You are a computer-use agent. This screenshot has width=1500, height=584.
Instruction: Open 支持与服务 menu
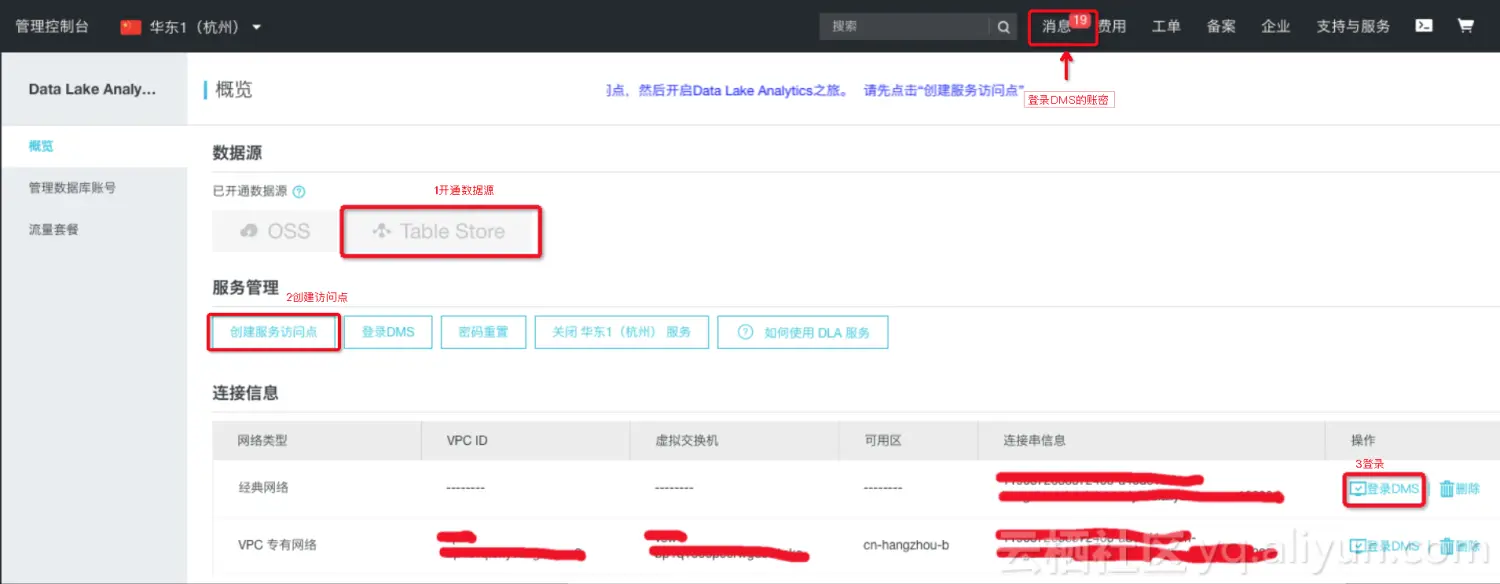[1353, 27]
